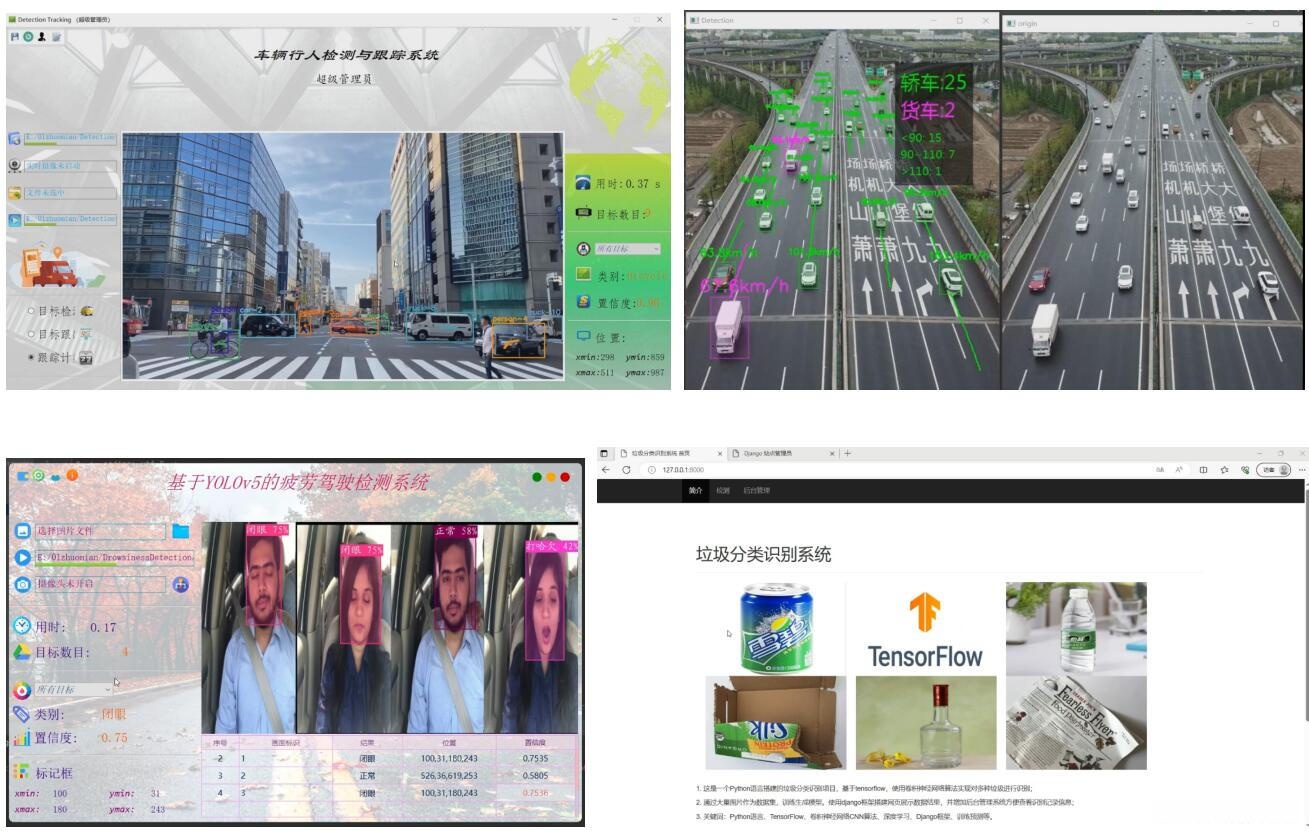Click the tab actions icon left of browser tabs
This screenshot has width=1309, height=831.
(x=605, y=453)
